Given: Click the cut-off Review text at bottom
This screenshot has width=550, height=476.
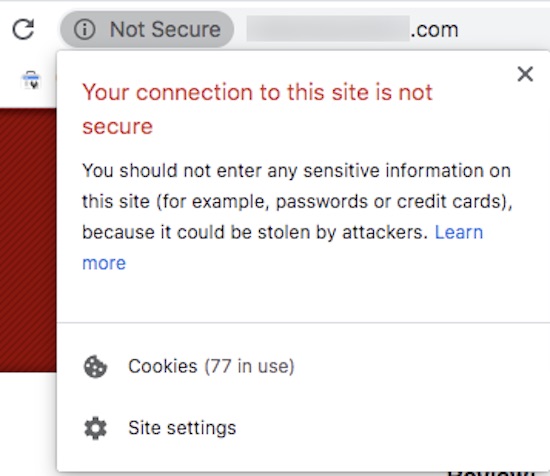Looking at the screenshot, I should coord(490,474).
